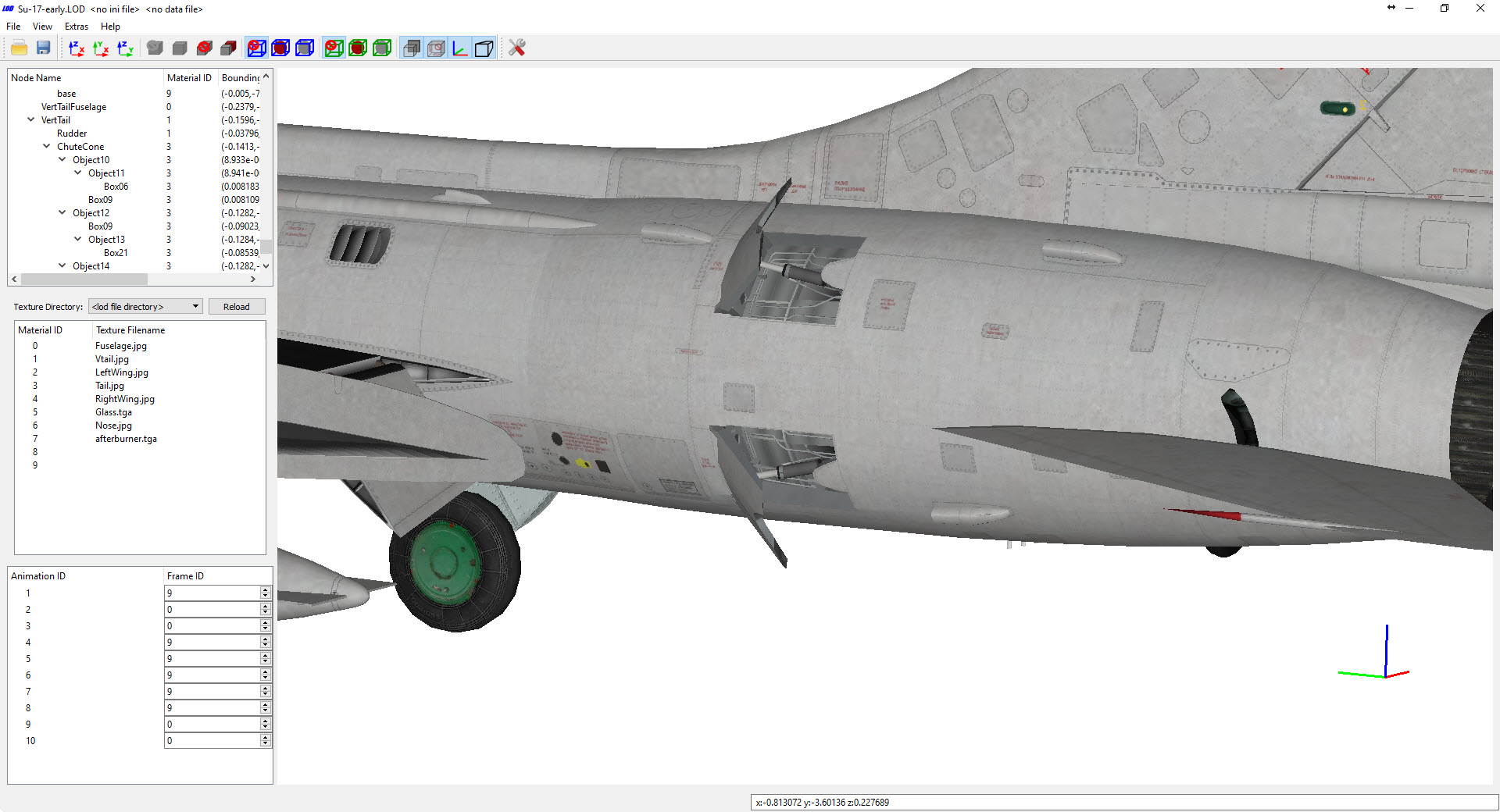Toggle green wireframe box with prohibition sign
Screen dimensions: 1500x812
click(334, 48)
